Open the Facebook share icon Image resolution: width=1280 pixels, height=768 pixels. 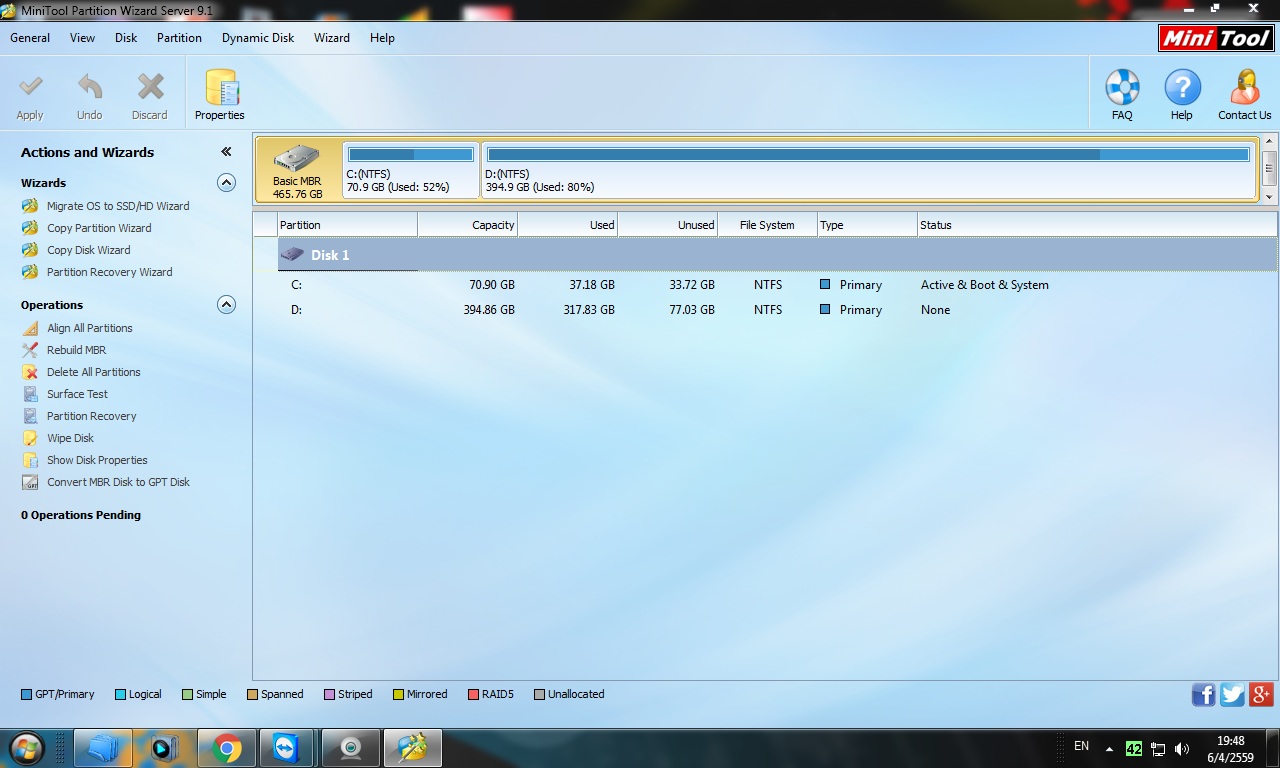(x=1203, y=695)
